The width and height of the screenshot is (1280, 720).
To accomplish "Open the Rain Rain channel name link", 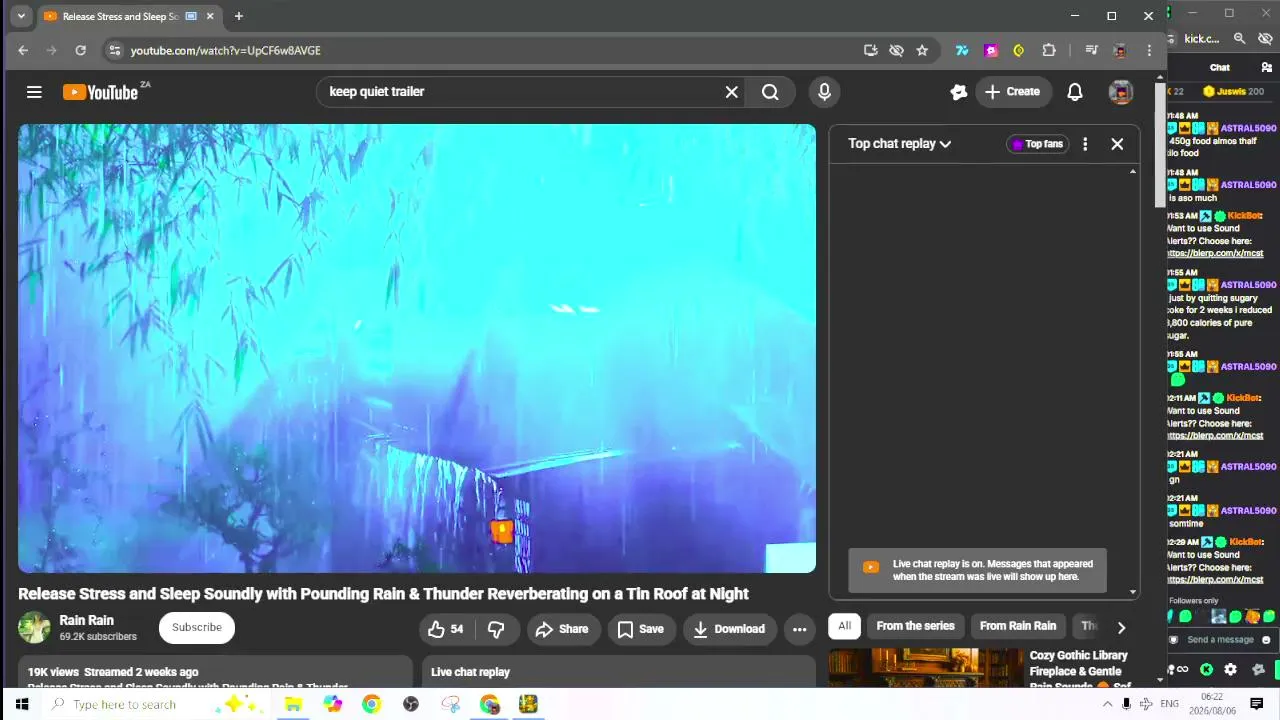I will [87, 620].
